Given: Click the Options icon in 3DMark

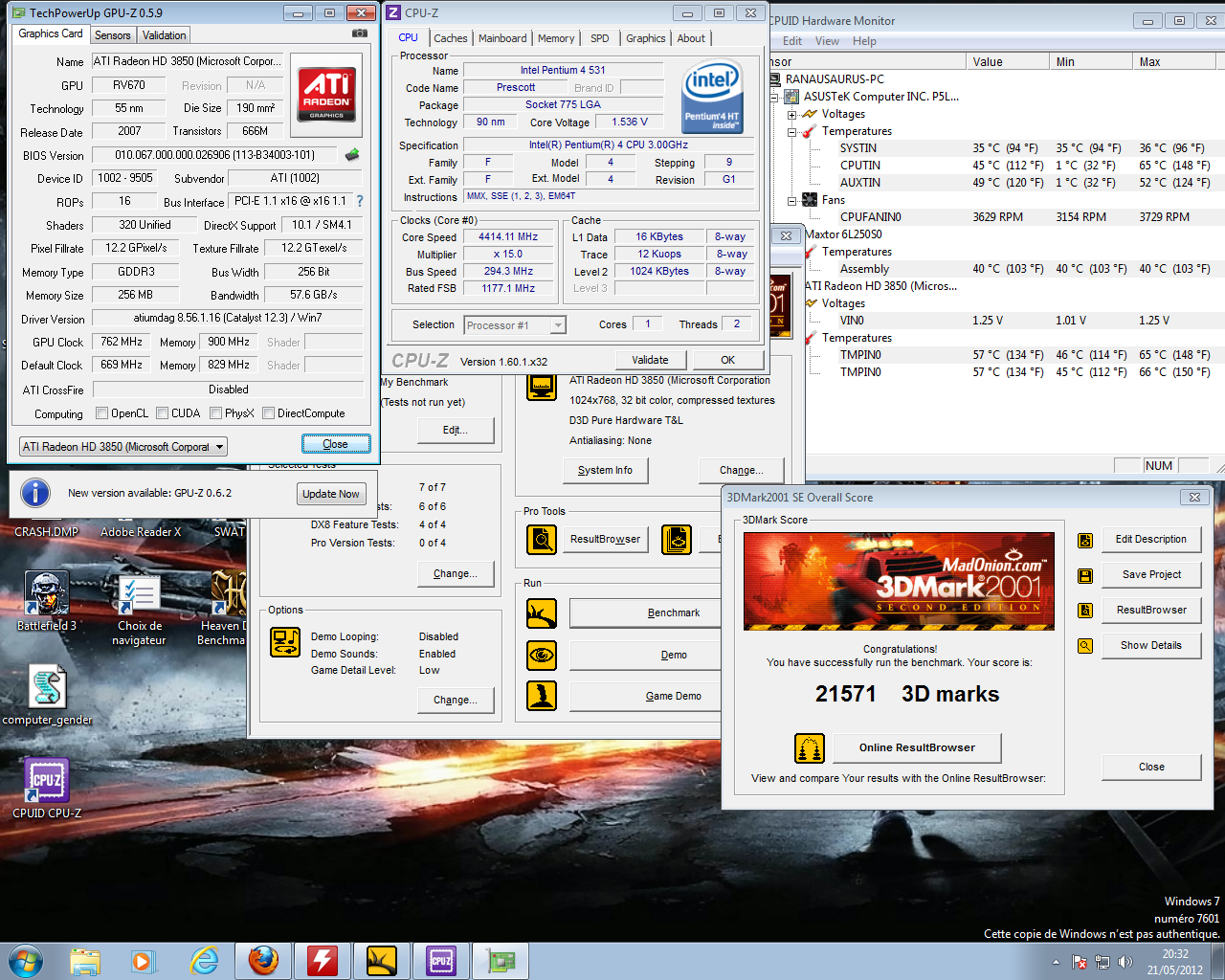Looking at the screenshot, I should tap(285, 642).
